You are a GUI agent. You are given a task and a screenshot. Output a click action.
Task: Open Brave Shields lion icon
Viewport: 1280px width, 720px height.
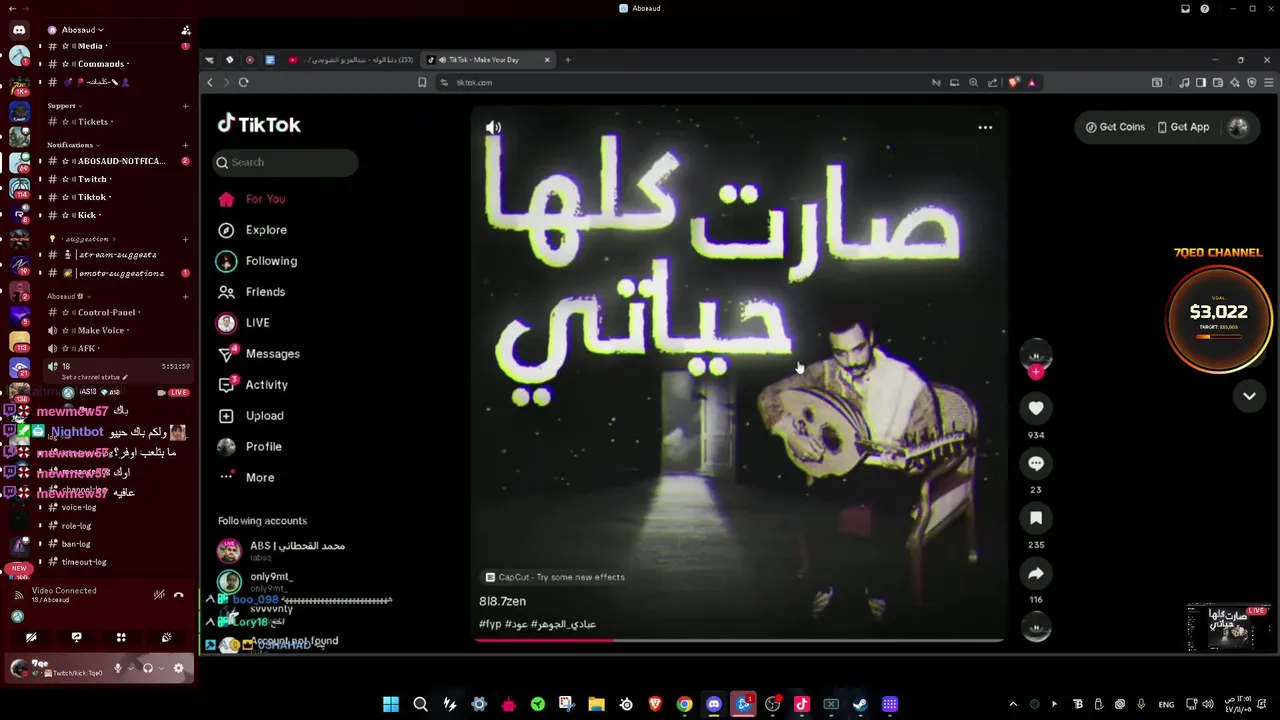pos(1013,83)
